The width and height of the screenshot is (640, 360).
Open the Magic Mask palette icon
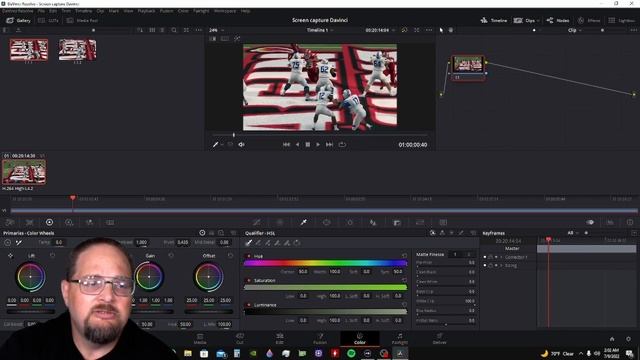tap(373, 222)
